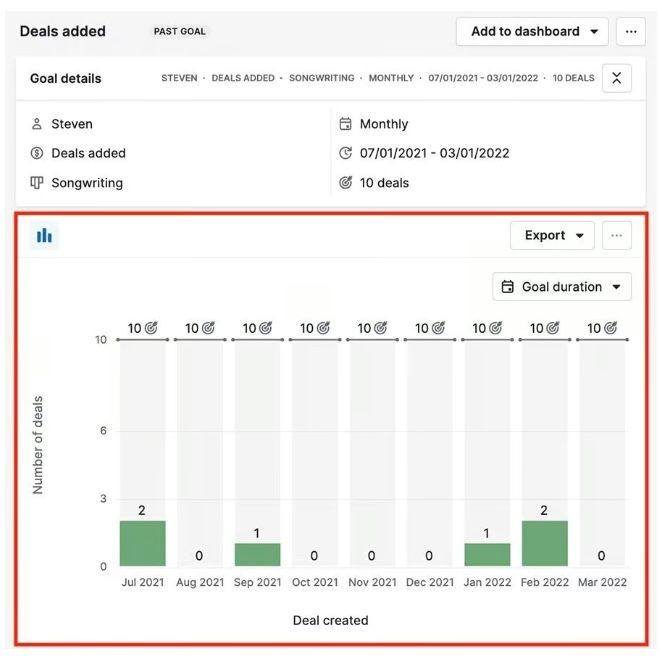Viewport: 659px width, 658px height.
Task: Select the green Jul 2021 bar
Action: point(142,543)
